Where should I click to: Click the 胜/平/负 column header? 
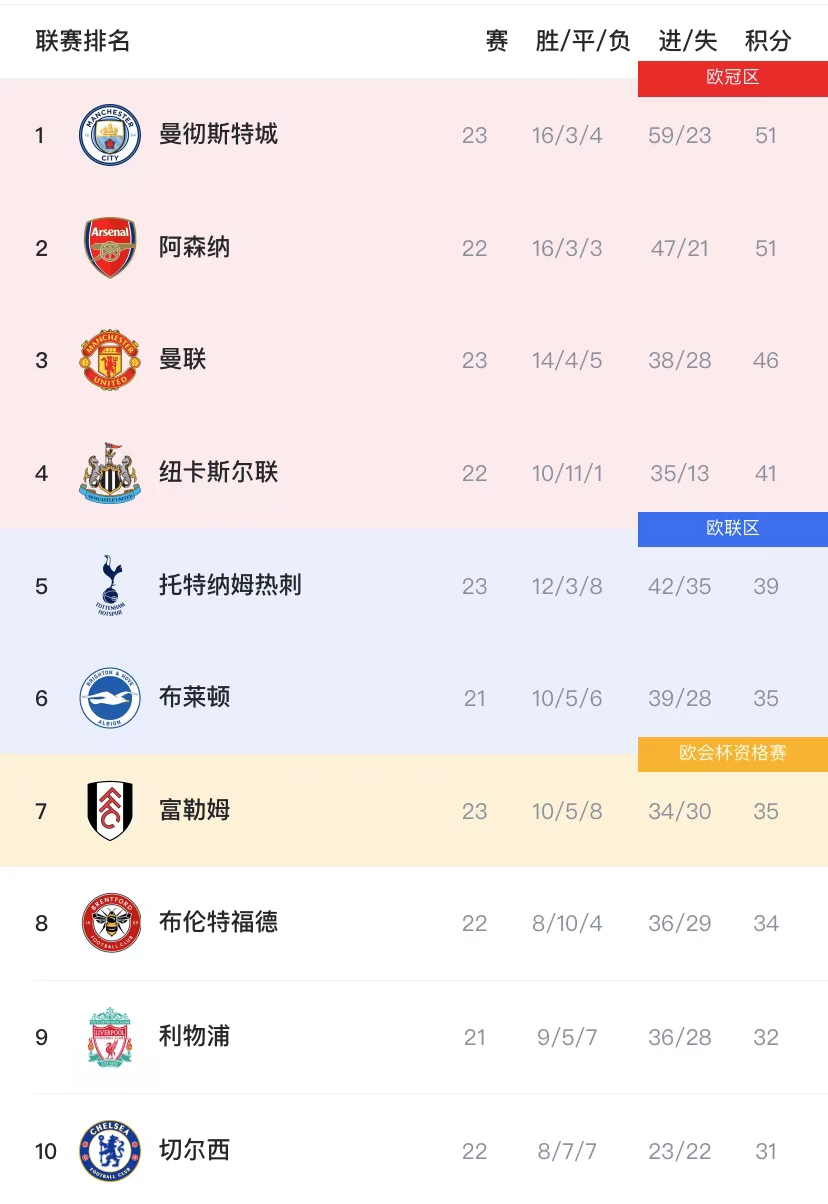click(583, 41)
